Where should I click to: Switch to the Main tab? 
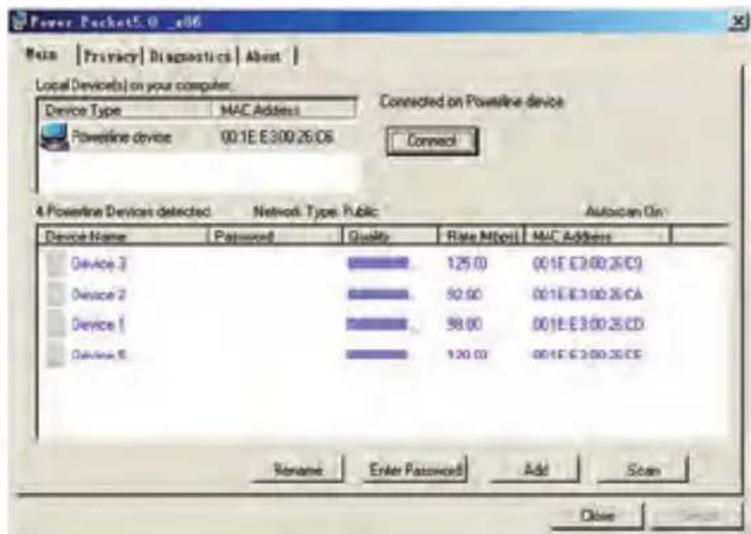(42, 55)
